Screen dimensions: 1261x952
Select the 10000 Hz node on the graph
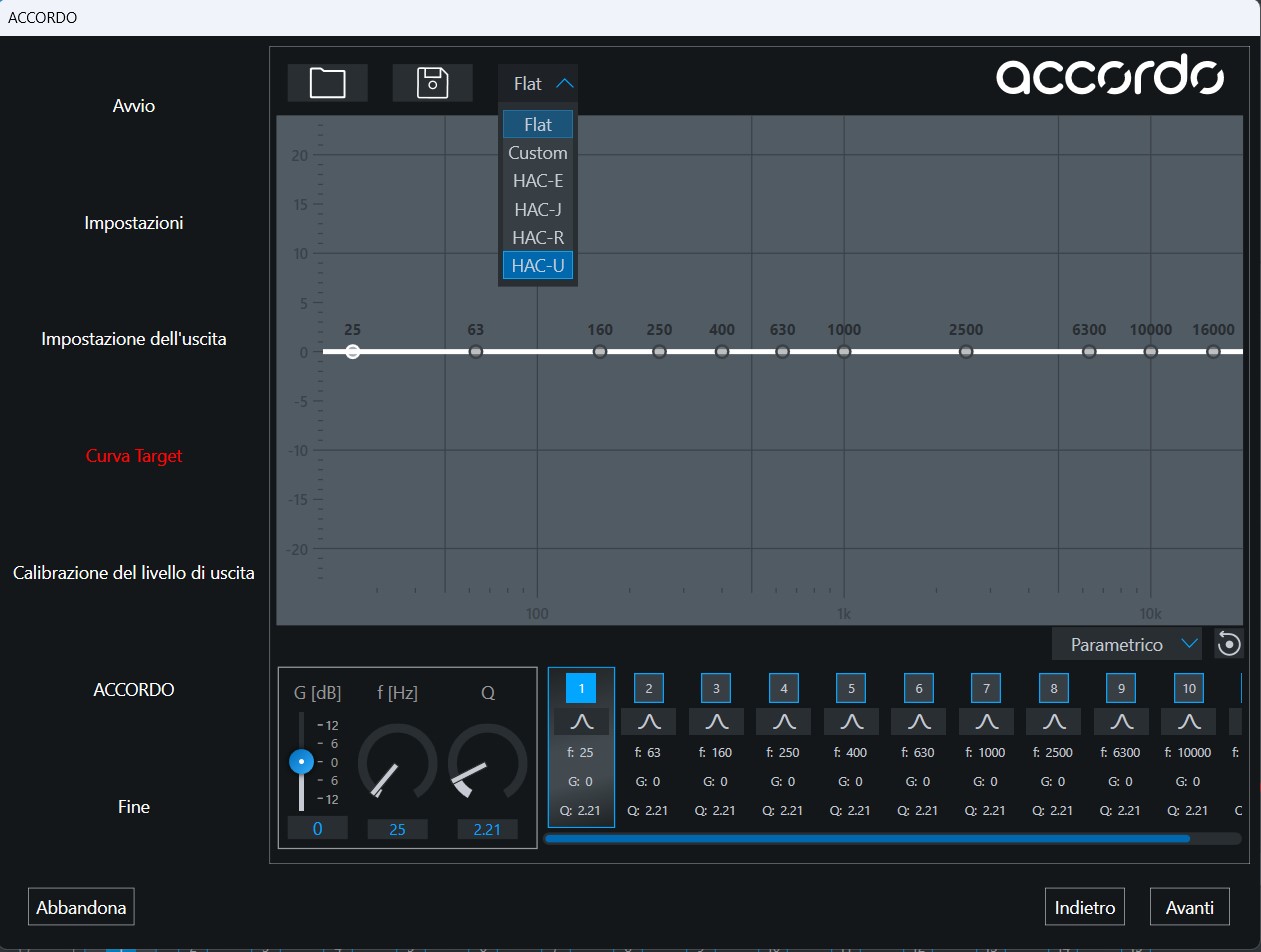pos(1151,351)
